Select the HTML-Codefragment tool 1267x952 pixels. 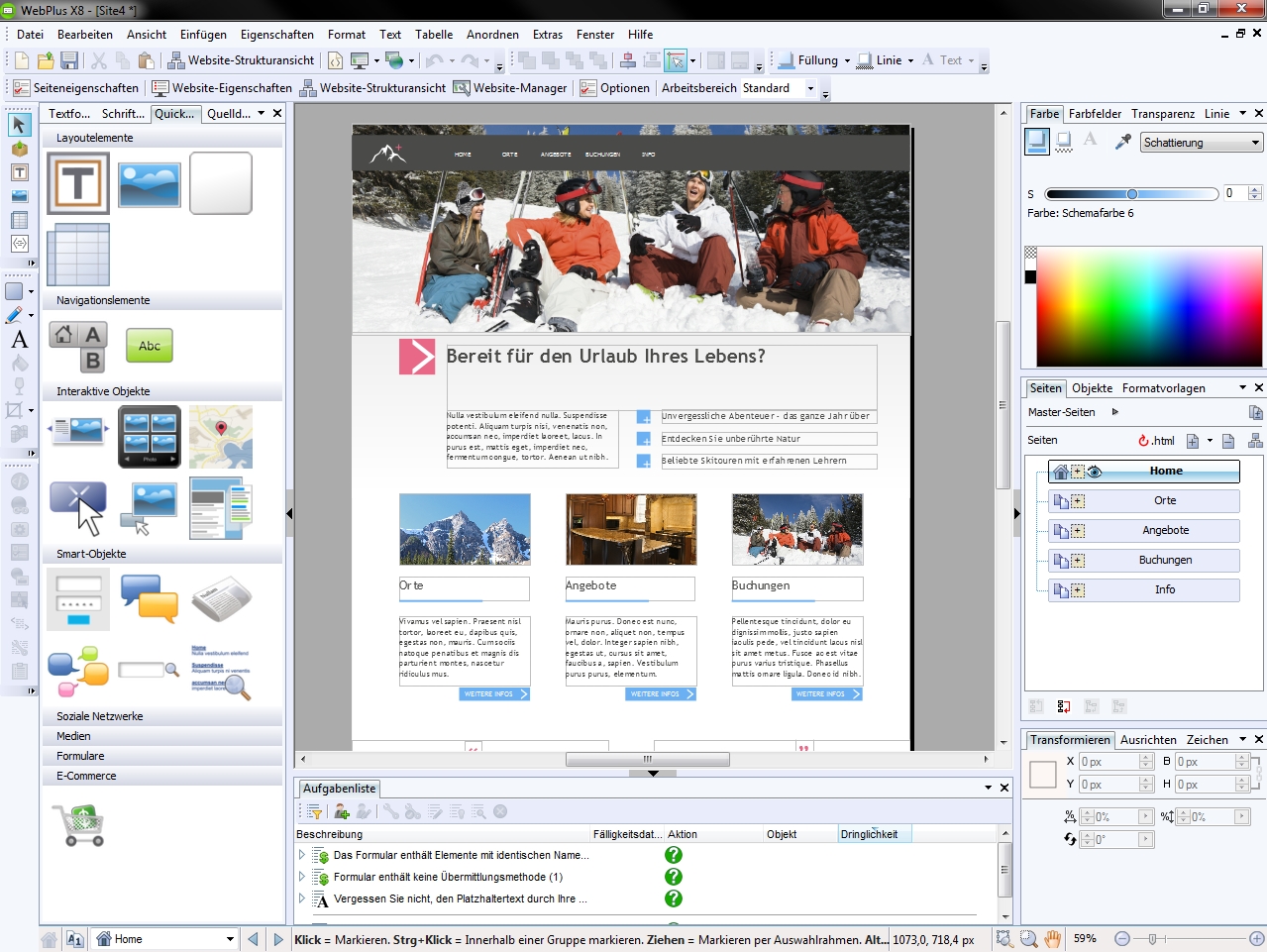19,242
